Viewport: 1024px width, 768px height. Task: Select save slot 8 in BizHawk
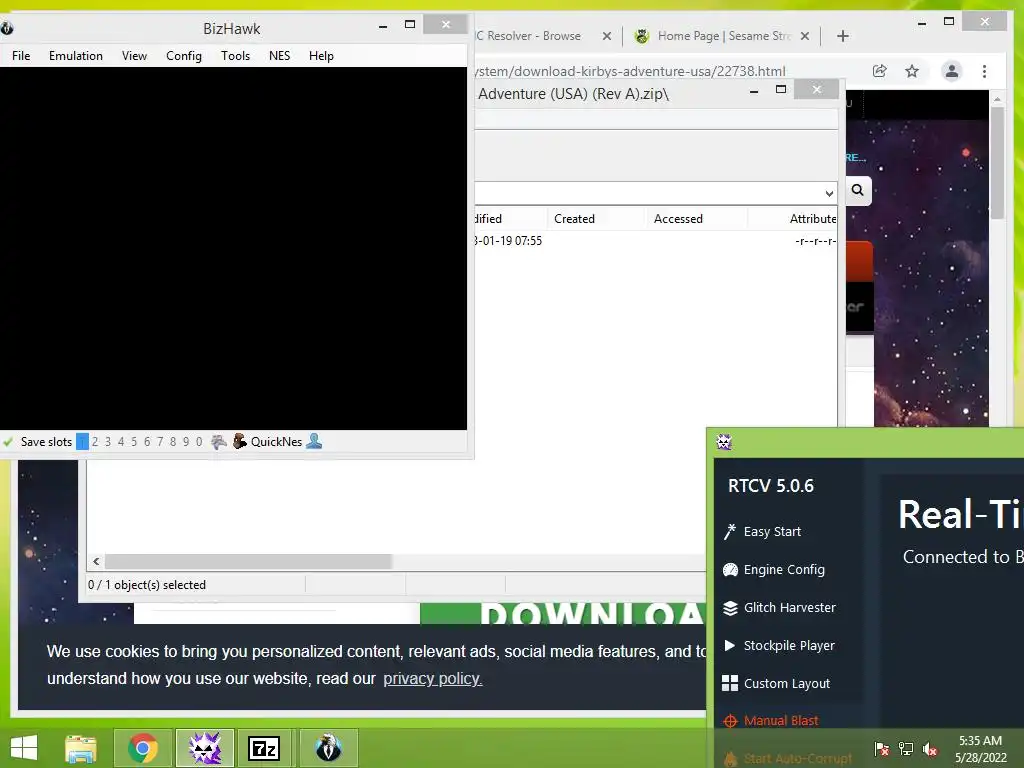pyautogui.click(x=173, y=442)
